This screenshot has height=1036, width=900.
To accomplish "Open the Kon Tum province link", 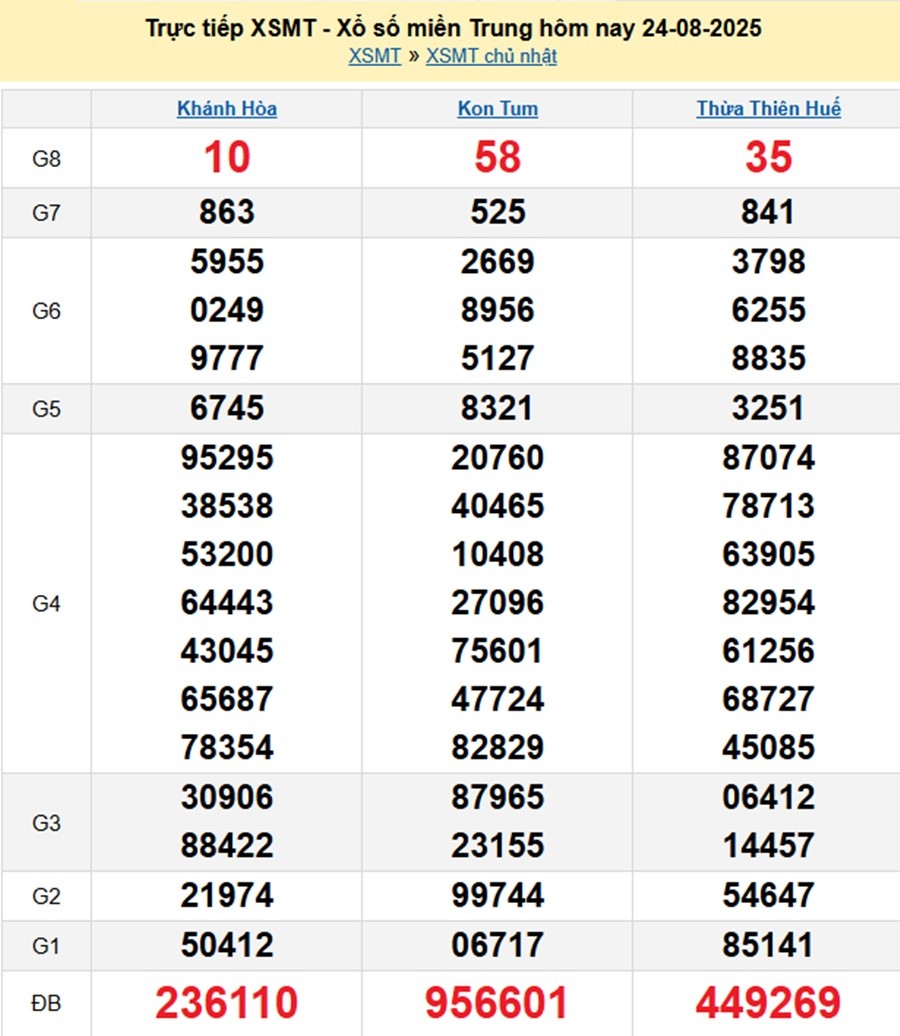I will (x=497, y=109).
